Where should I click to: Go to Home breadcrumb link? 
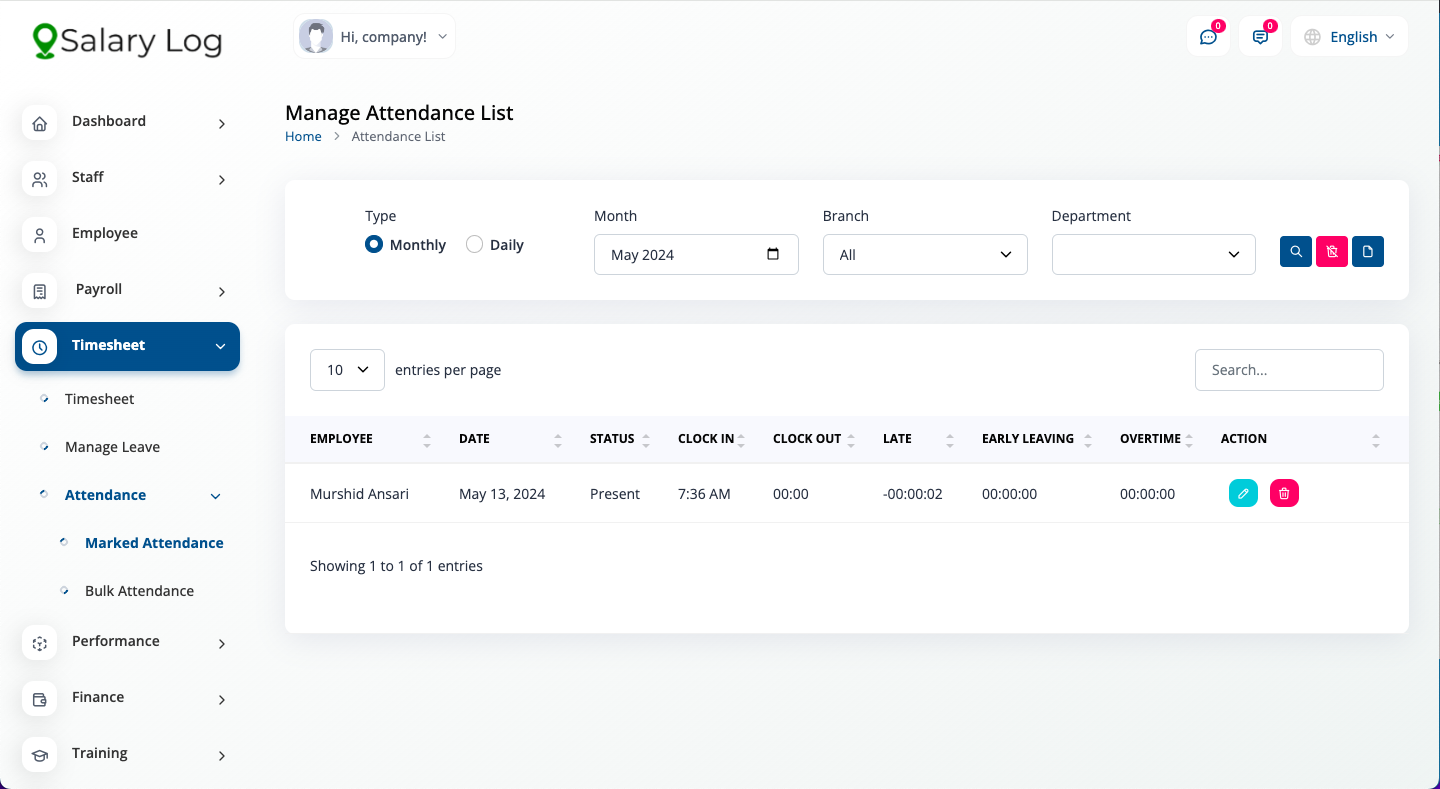pos(303,137)
